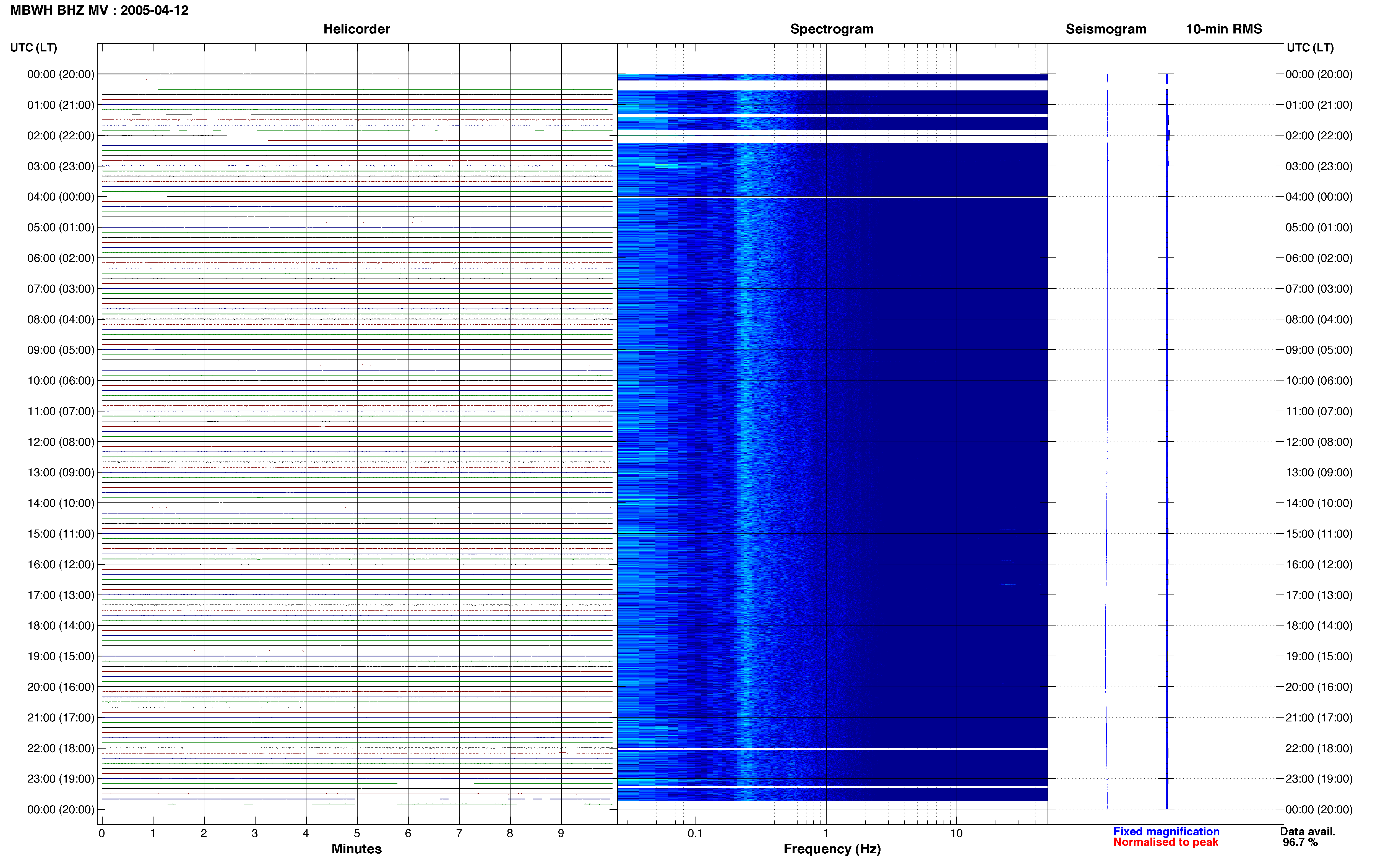Click 23:00 (19:00) on the Helicorder time axis

(x=61, y=779)
